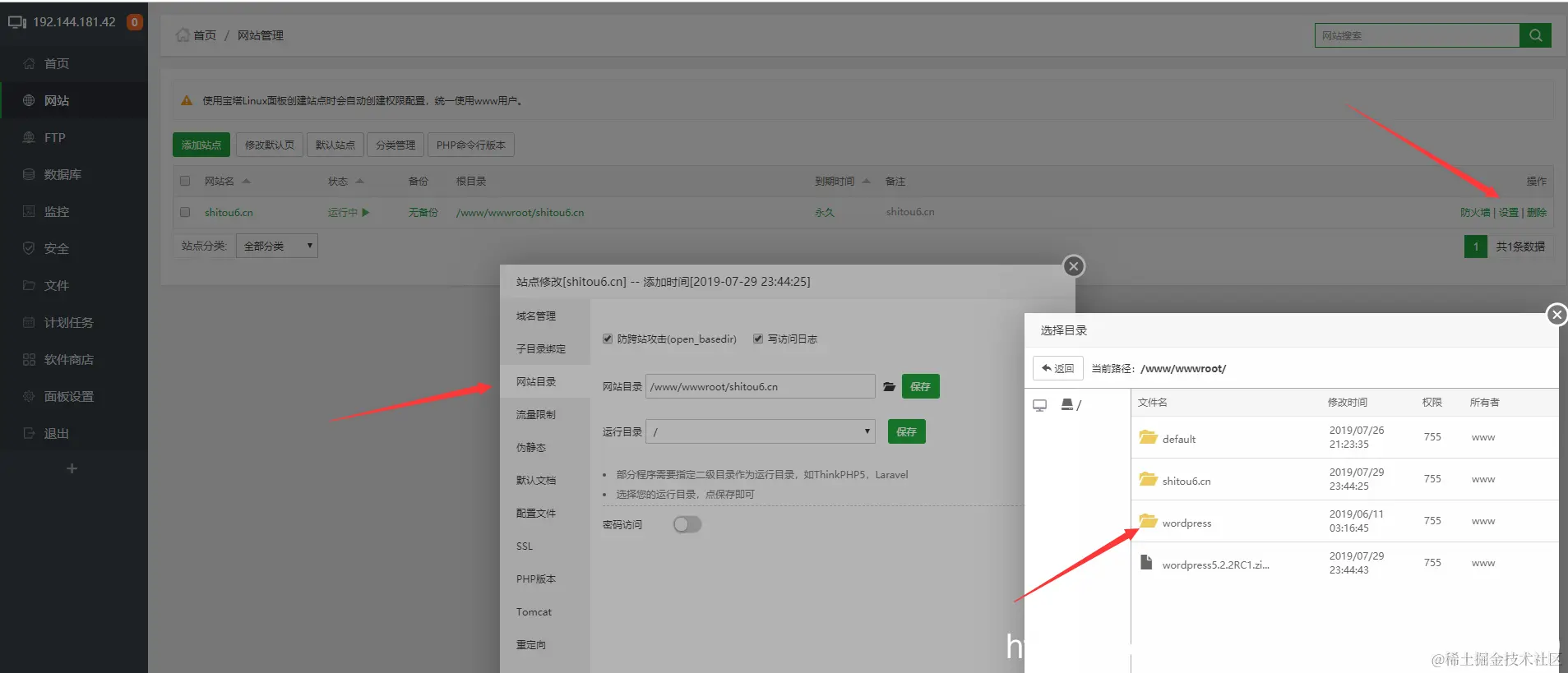Open the 数据库 database icon
Image resolution: width=1568 pixels, height=673 pixels.
coord(29,174)
